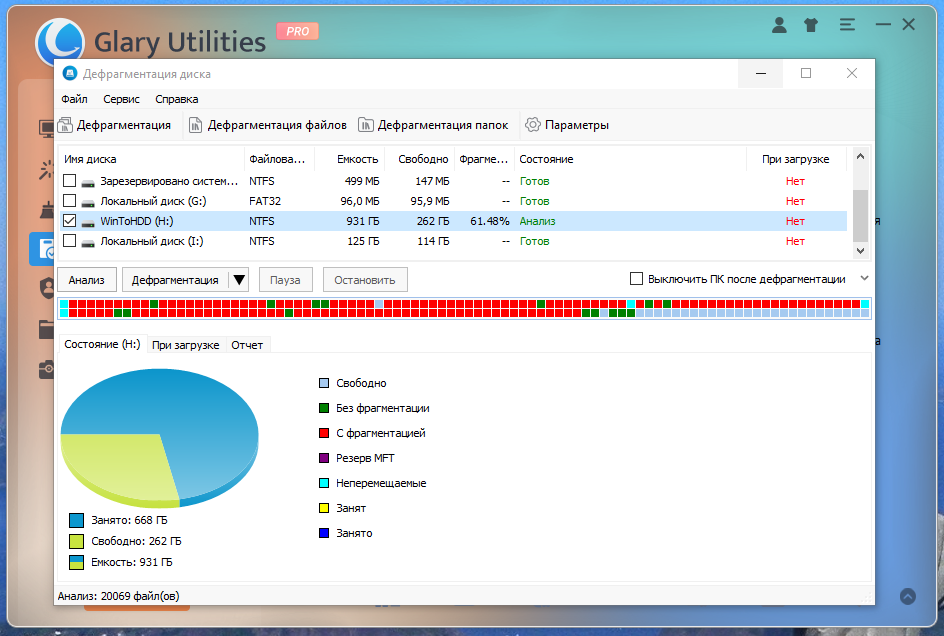Click the Дефрагментация папок toolbar label
Viewport: 944px width, 636px height.
point(442,125)
